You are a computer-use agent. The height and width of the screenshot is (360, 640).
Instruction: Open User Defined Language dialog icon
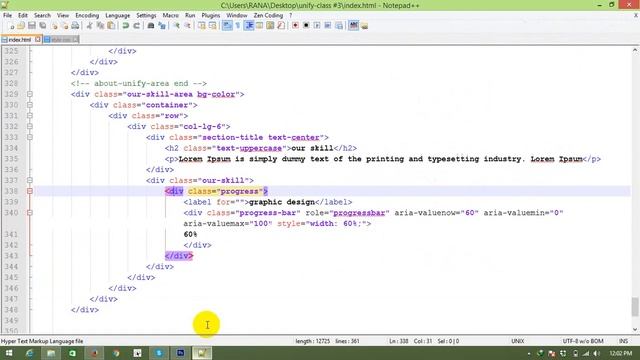[260, 26]
